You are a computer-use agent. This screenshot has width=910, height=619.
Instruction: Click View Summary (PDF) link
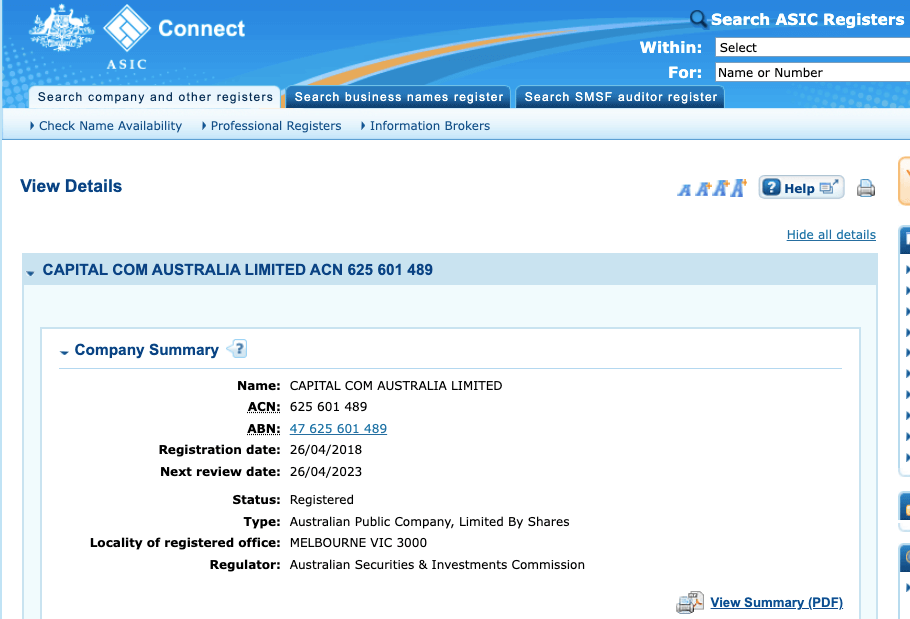777,602
